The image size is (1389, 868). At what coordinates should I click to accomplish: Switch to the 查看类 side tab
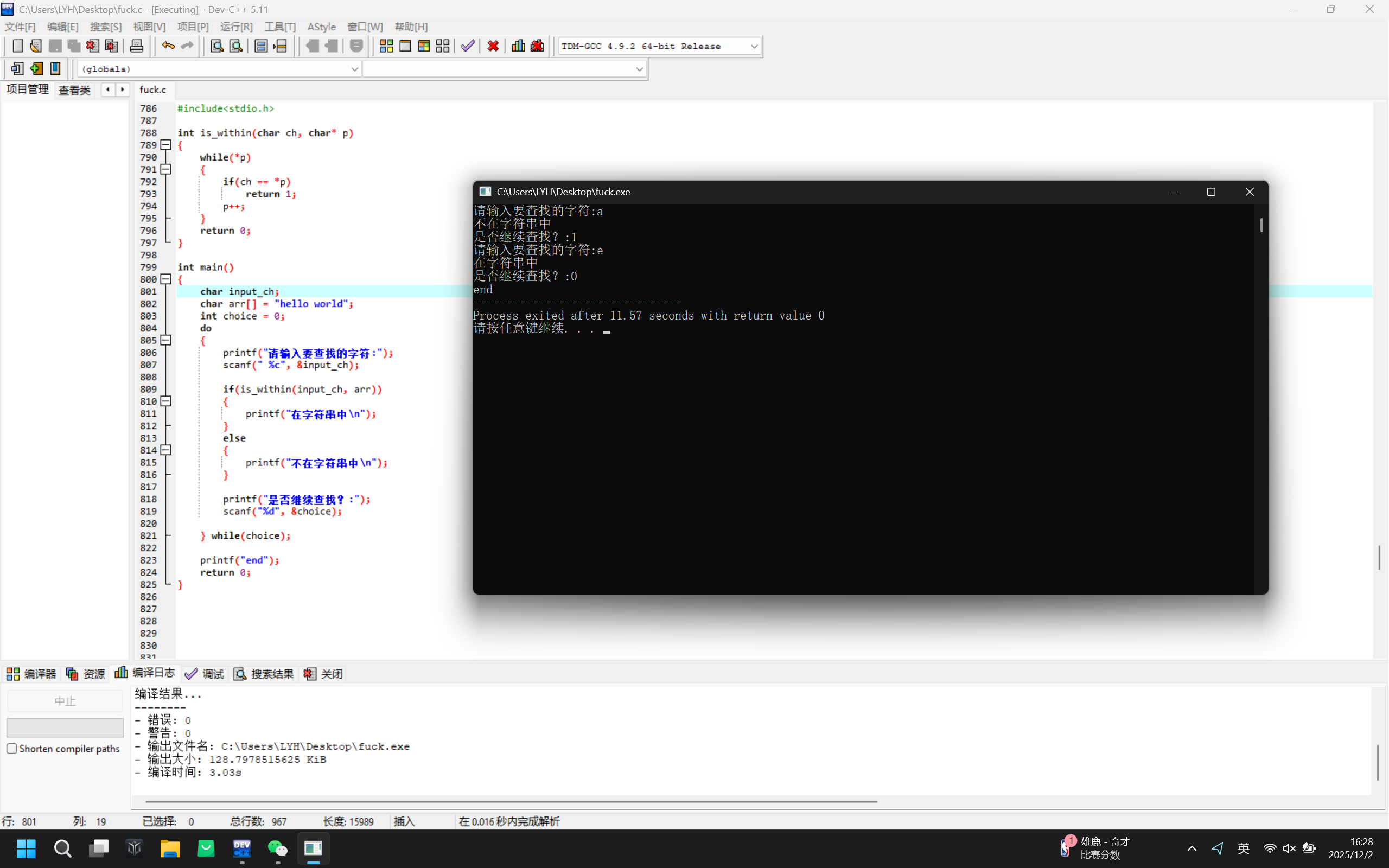(x=75, y=90)
